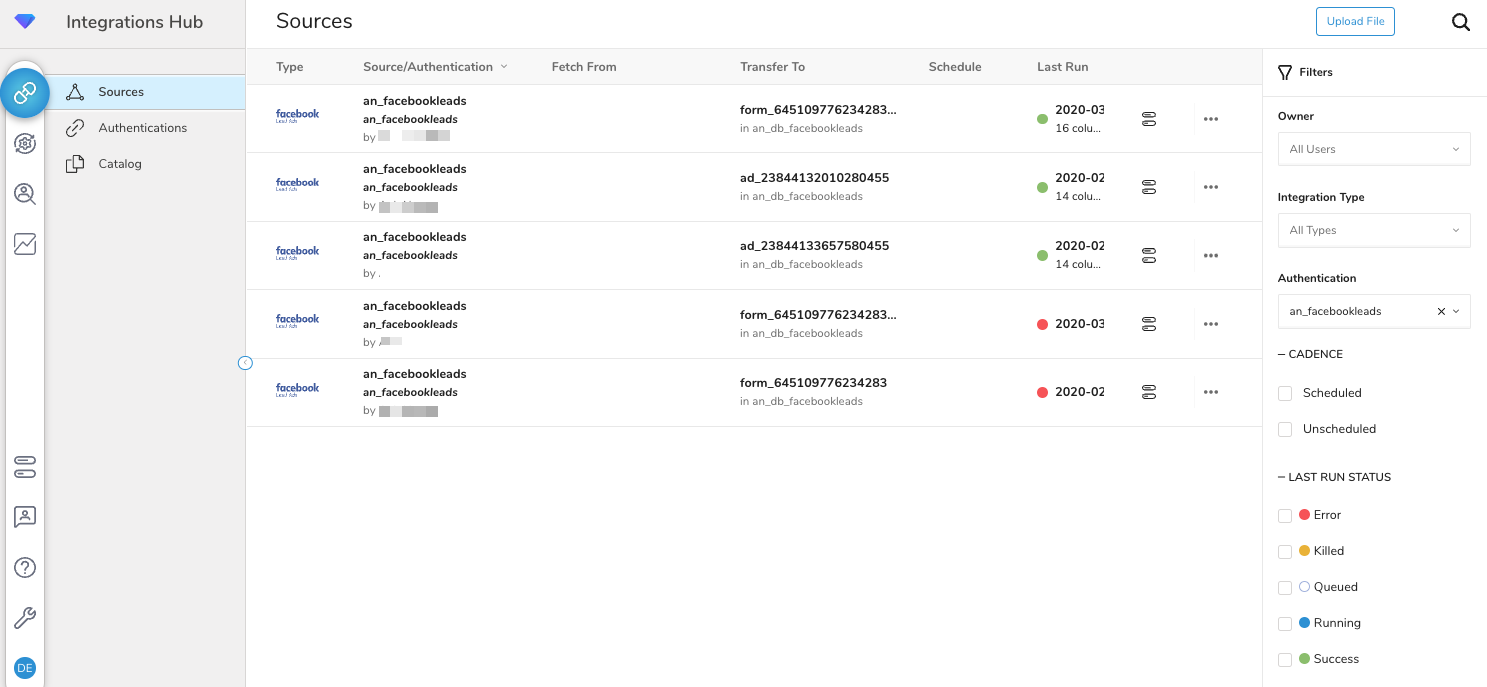The width and height of the screenshot is (1487, 687).
Task: Open the Catalog menu item
Action: pos(119,164)
